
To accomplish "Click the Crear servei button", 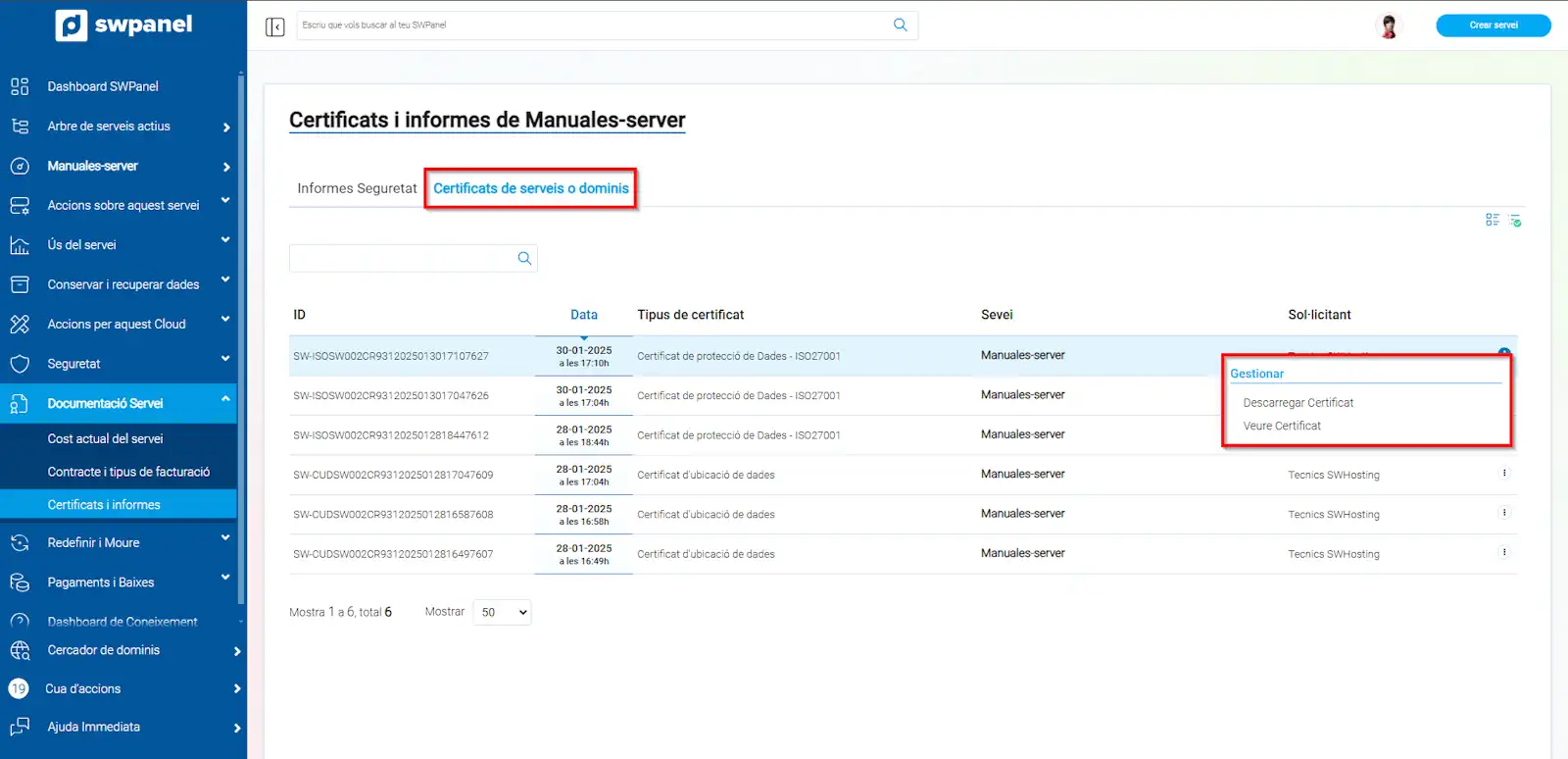I will click(1494, 25).
